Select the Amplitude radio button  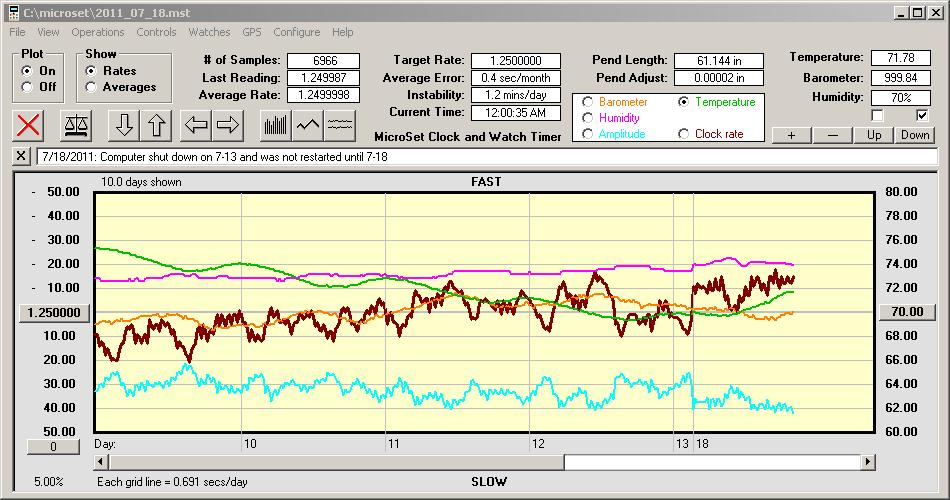[x=587, y=134]
